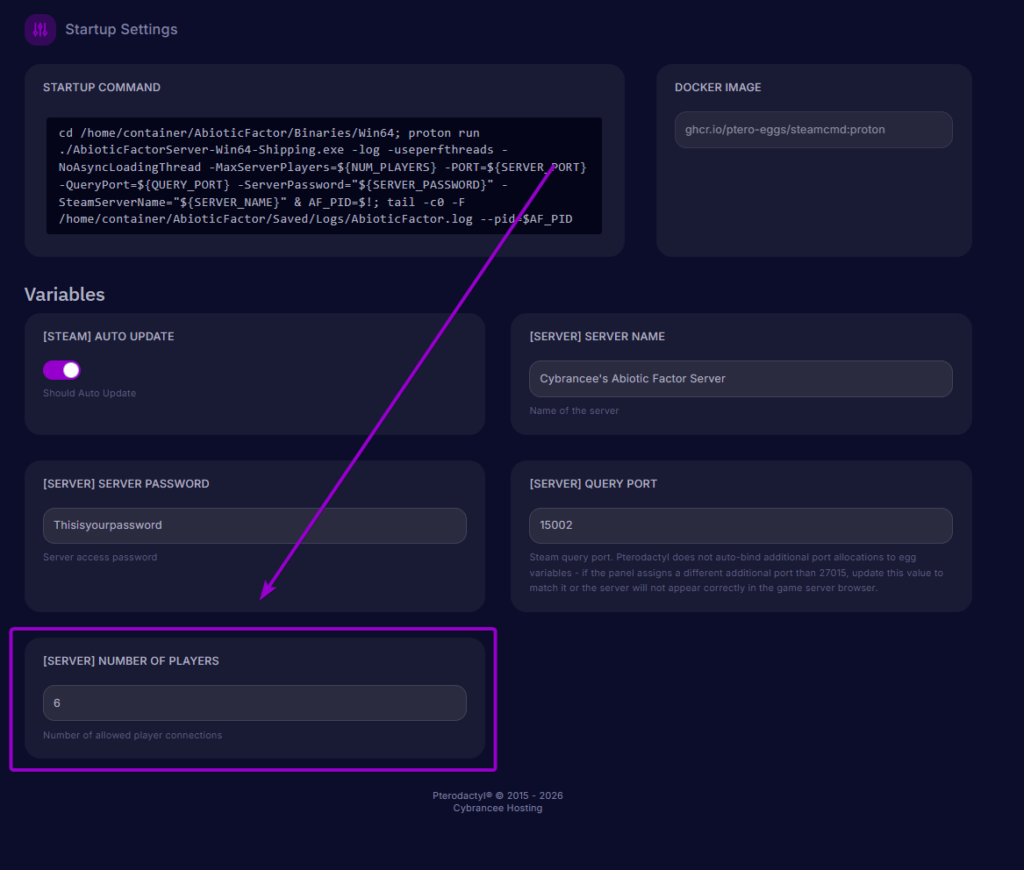This screenshot has width=1024, height=870.
Task: Click the [SERVER] SERVER NAME label
Action: tap(597, 336)
